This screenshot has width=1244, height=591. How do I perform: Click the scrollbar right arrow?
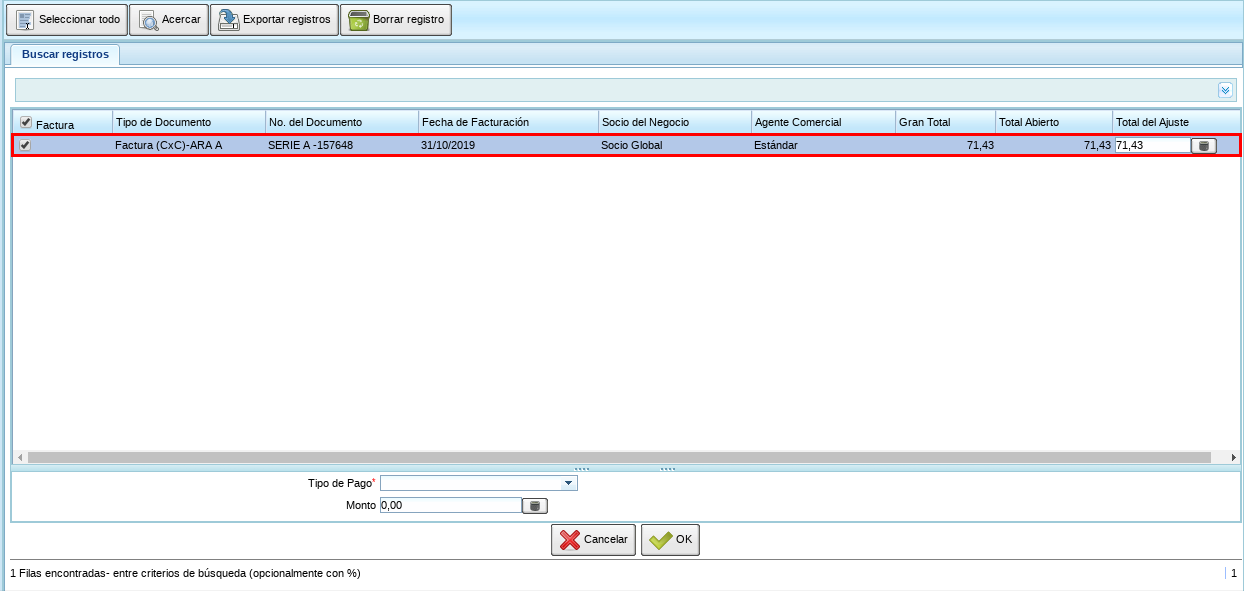pos(1232,457)
